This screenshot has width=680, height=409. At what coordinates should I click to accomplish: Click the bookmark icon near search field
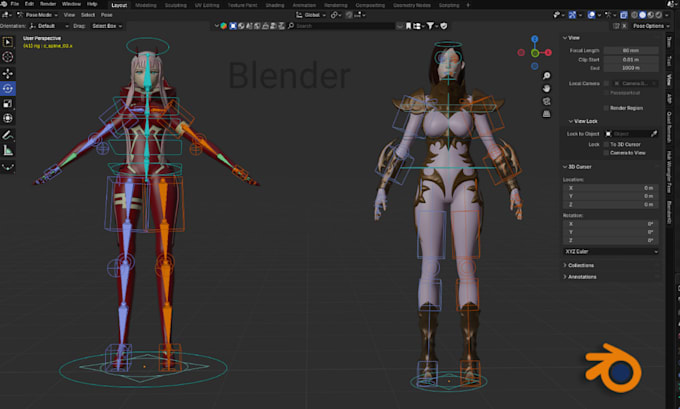pyautogui.click(x=408, y=26)
